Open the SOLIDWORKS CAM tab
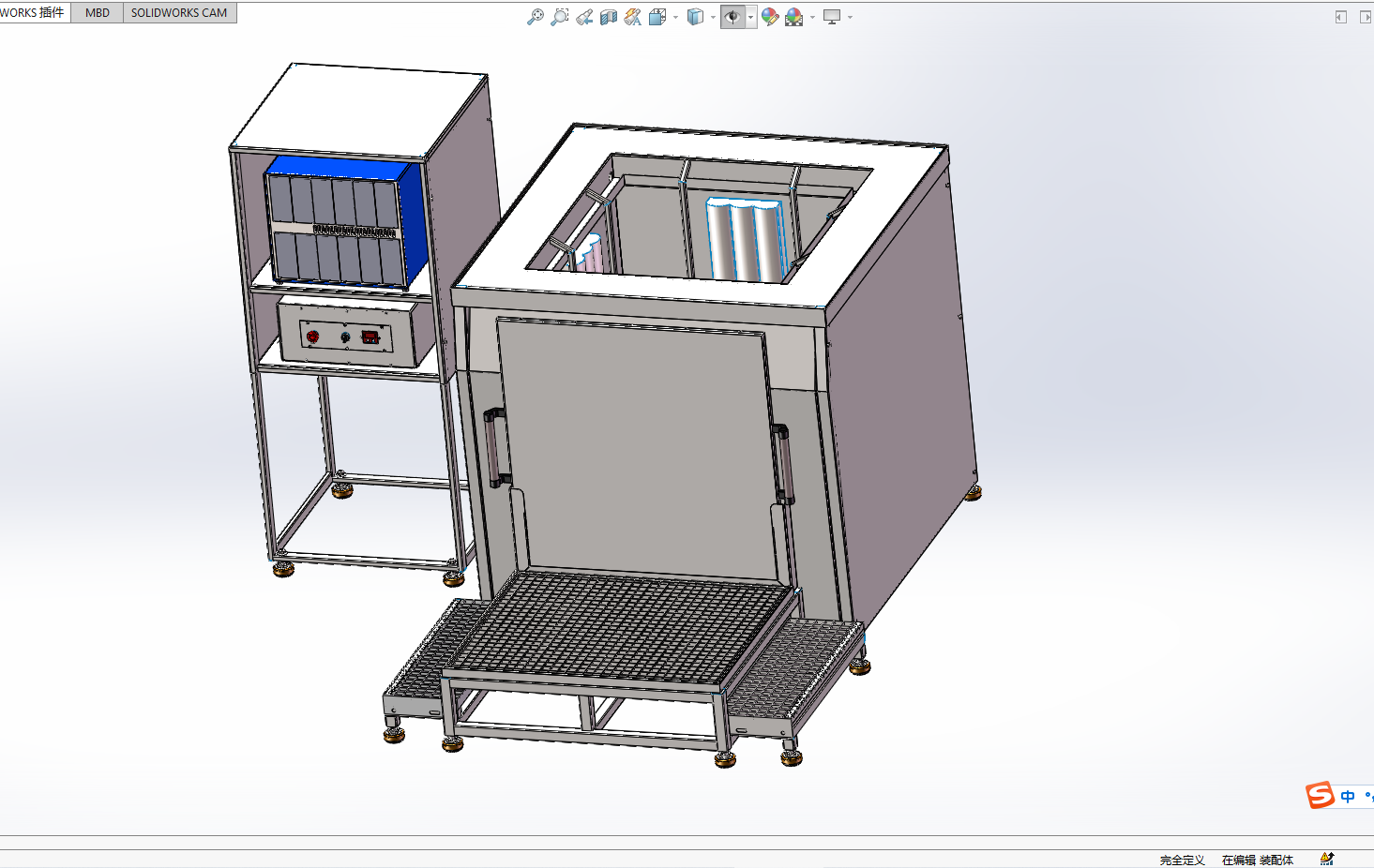This screenshot has height=868, width=1374. tap(179, 13)
